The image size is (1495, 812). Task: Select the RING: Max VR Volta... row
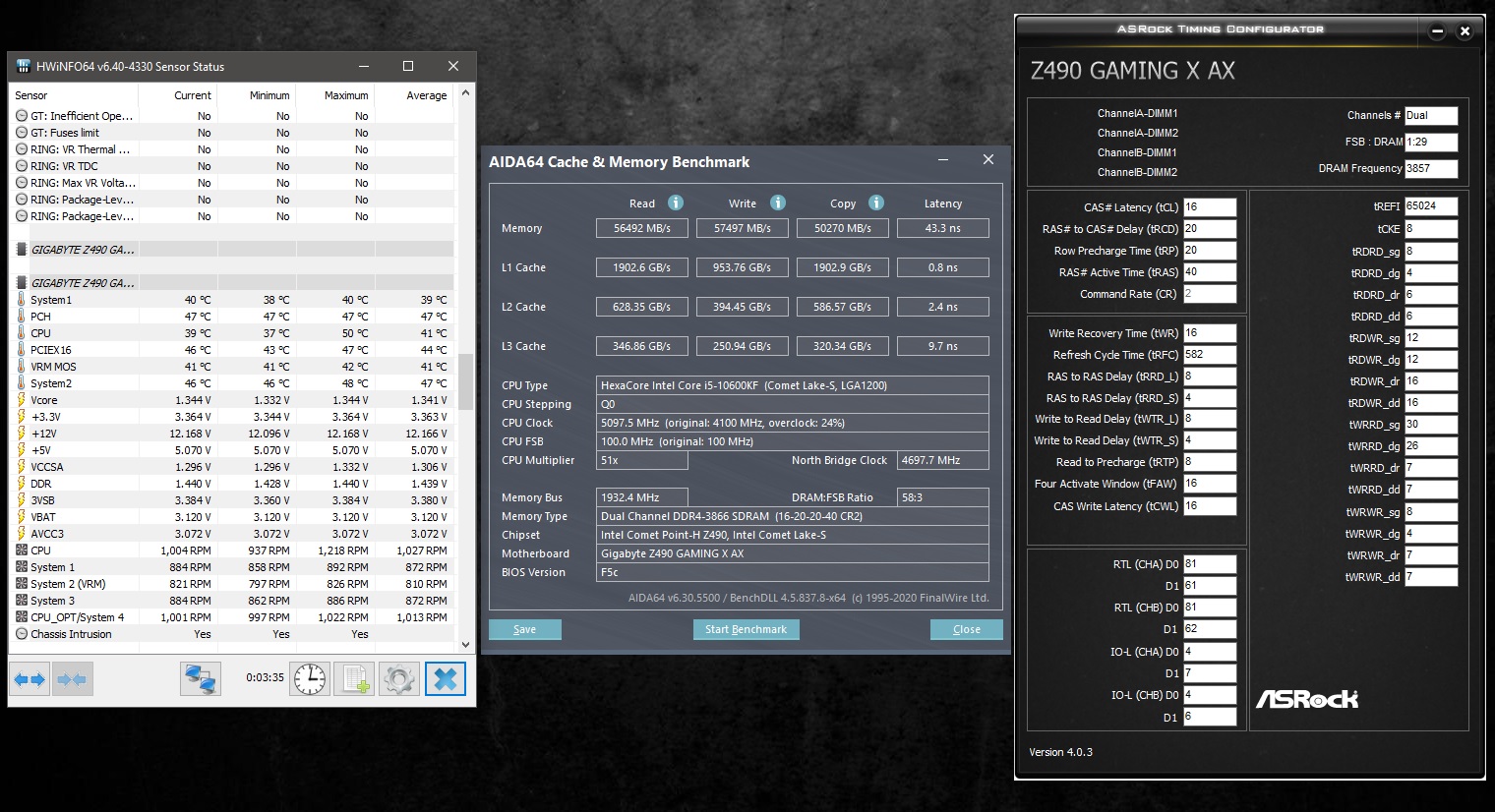[232, 183]
